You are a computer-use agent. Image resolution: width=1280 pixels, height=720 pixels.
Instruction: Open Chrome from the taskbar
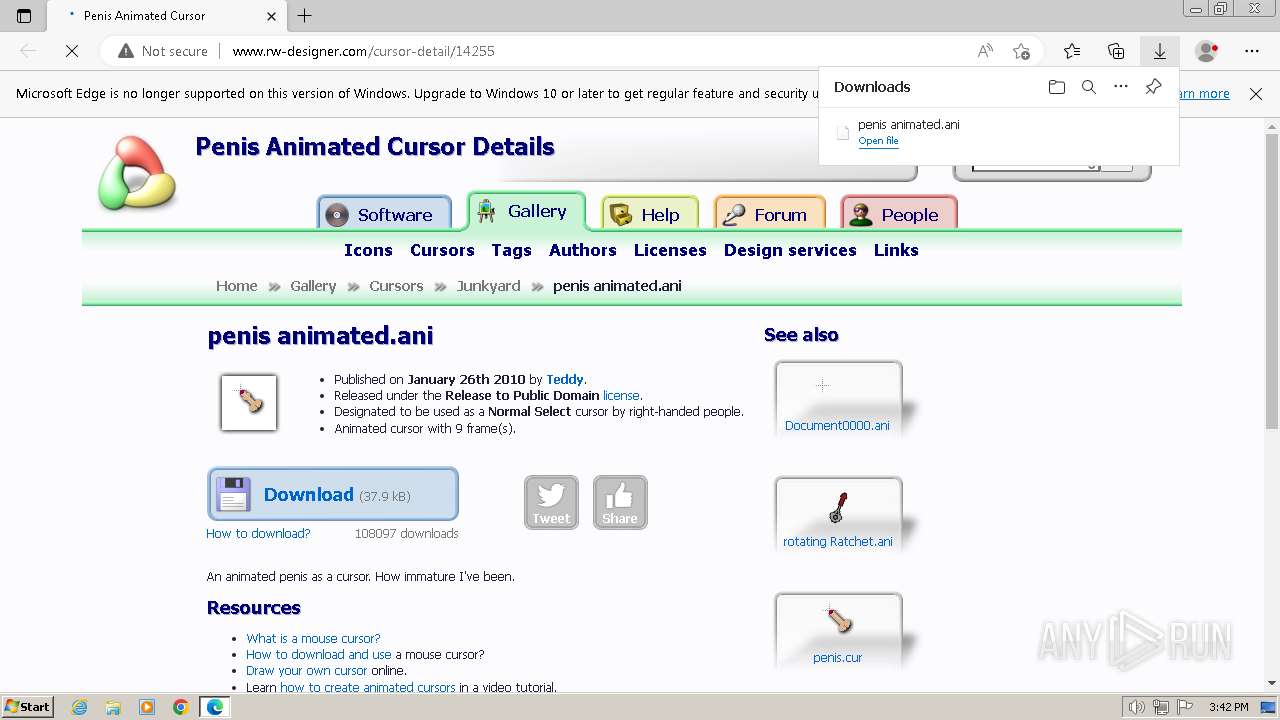[180, 707]
